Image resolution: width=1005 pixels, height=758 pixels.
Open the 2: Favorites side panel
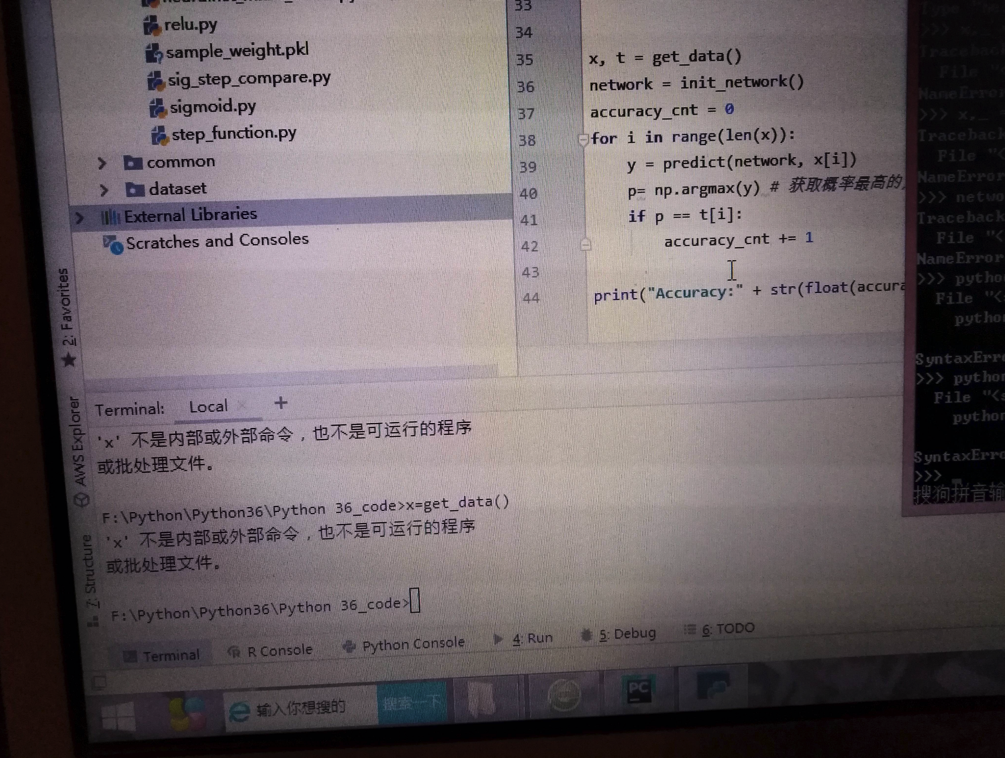pos(67,307)
